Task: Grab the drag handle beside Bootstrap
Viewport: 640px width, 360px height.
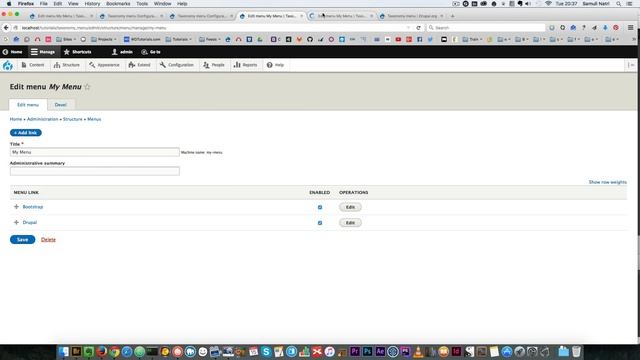Action: [x=16, y=207]
